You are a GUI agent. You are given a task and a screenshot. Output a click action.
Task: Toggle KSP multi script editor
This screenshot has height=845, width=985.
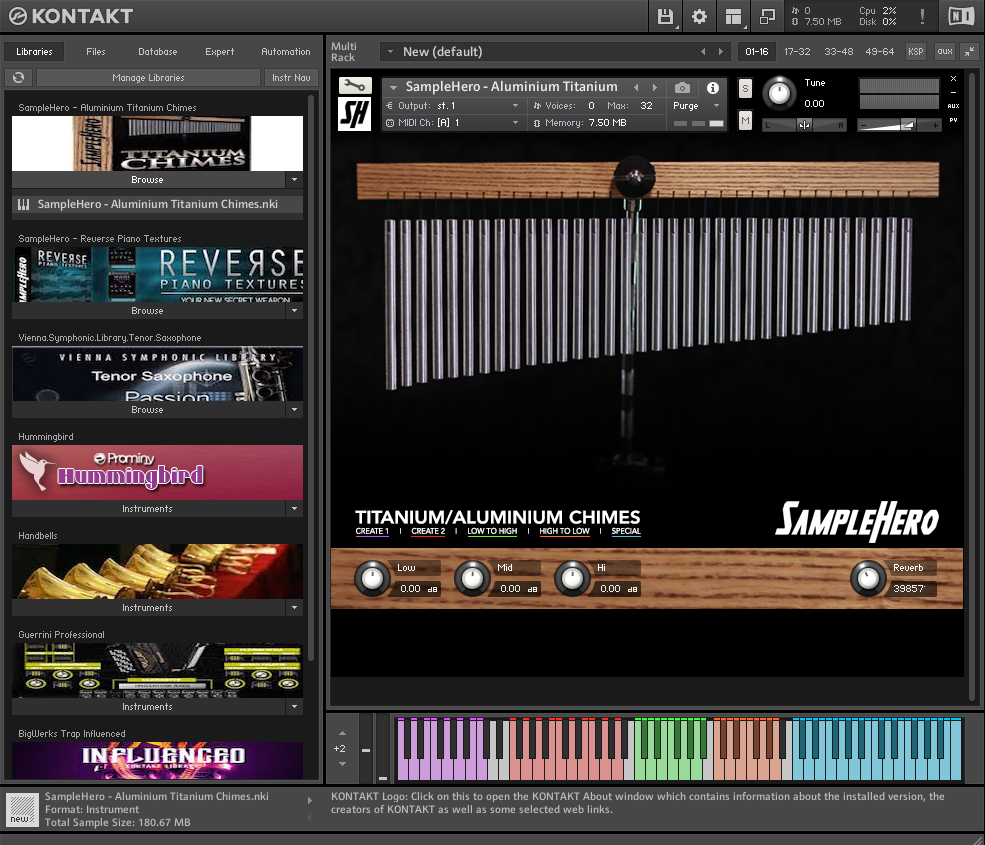click(x=916, y=52)
